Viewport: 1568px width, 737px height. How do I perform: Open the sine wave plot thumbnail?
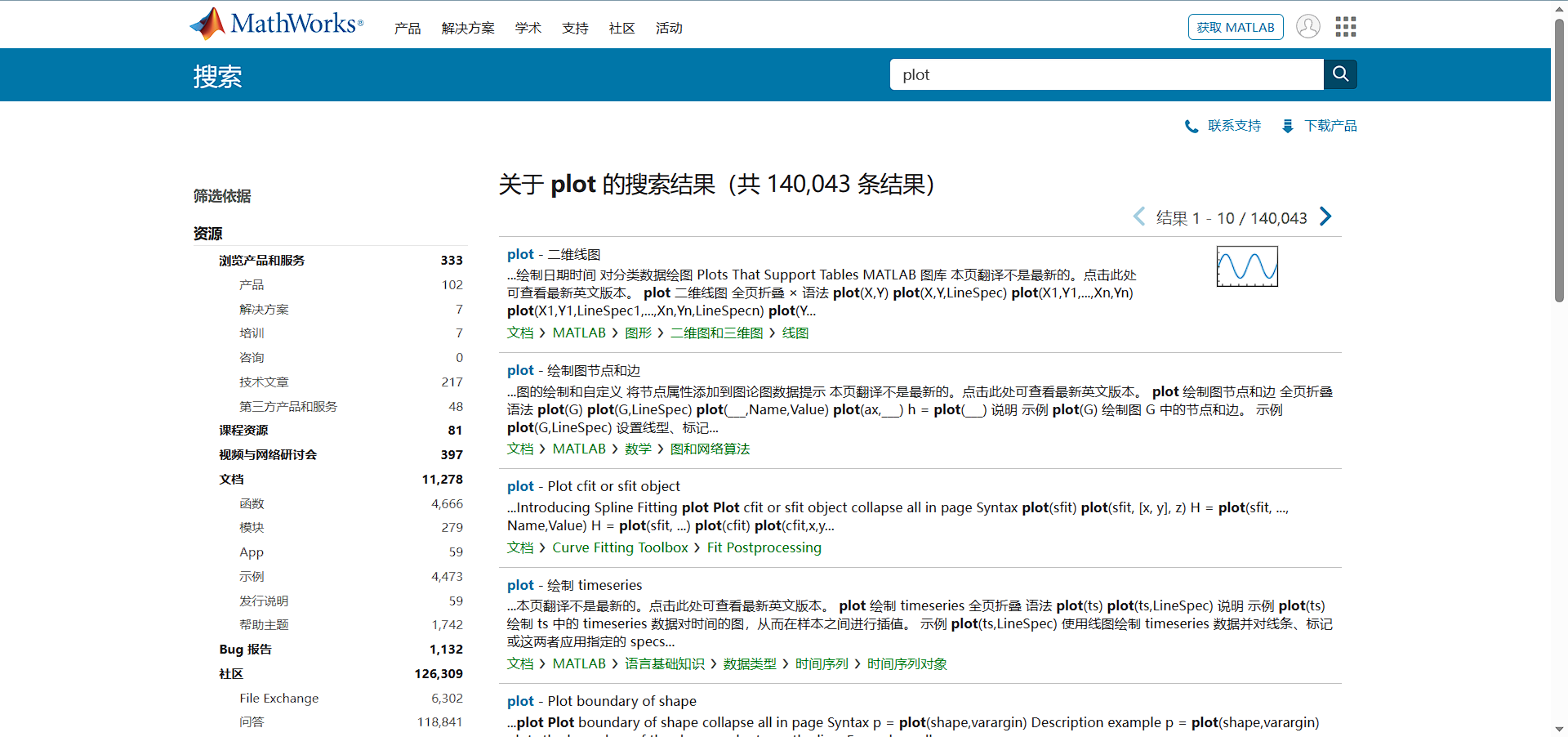[1247, 266]
